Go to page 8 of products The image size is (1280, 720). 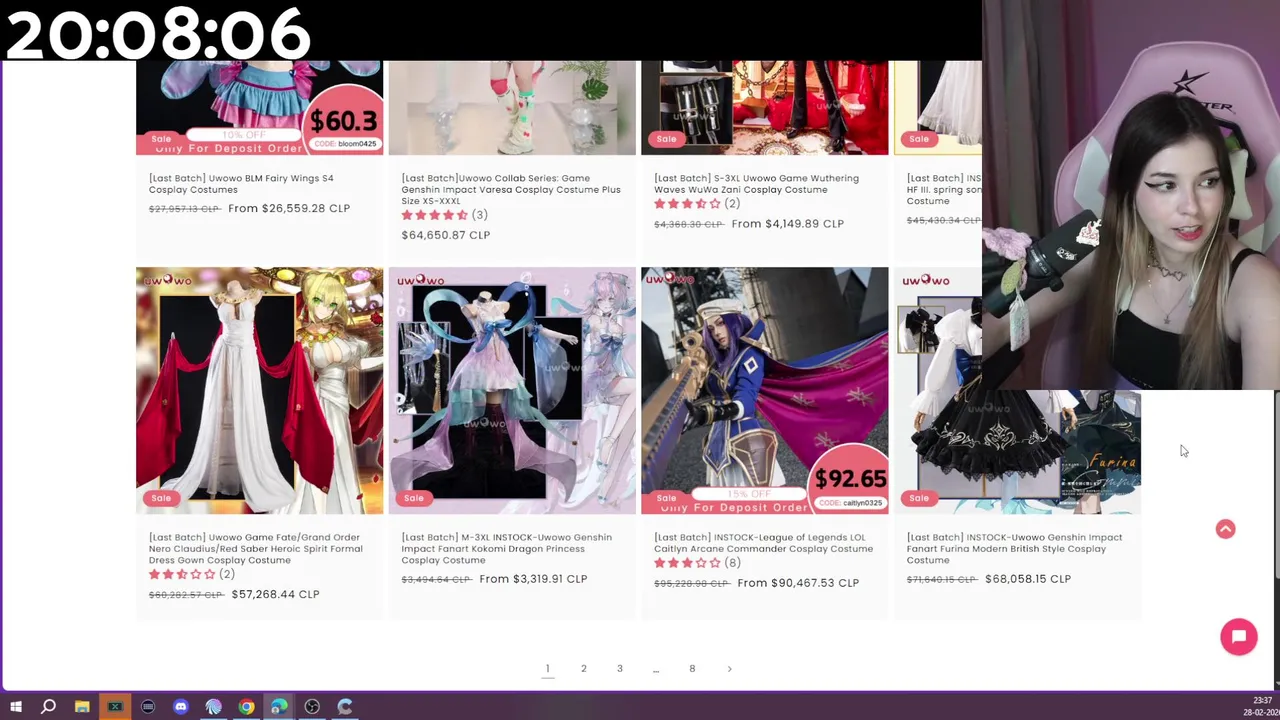pos(692,669)
